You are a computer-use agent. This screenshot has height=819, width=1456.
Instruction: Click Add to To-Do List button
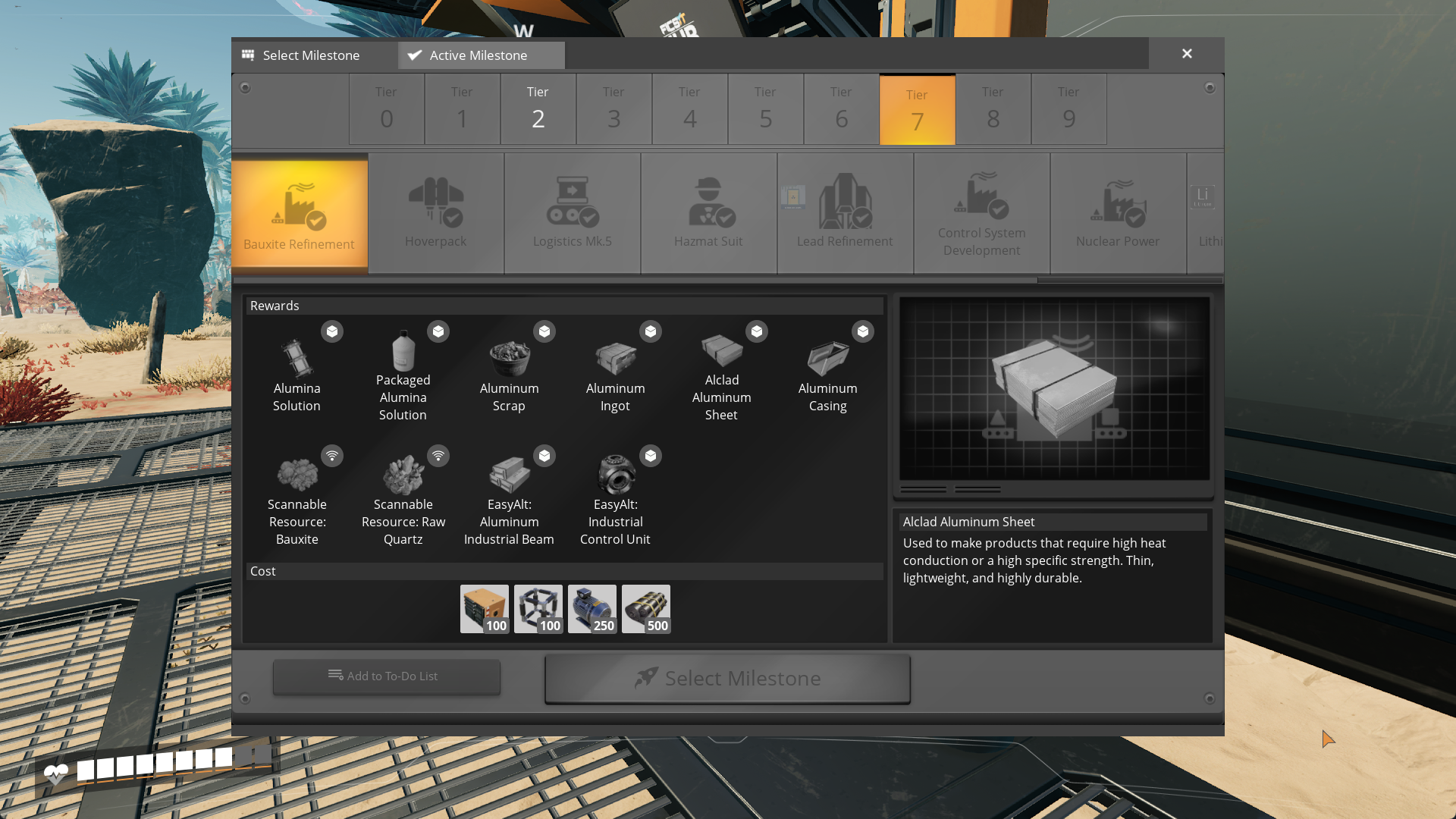coord(387,676)
